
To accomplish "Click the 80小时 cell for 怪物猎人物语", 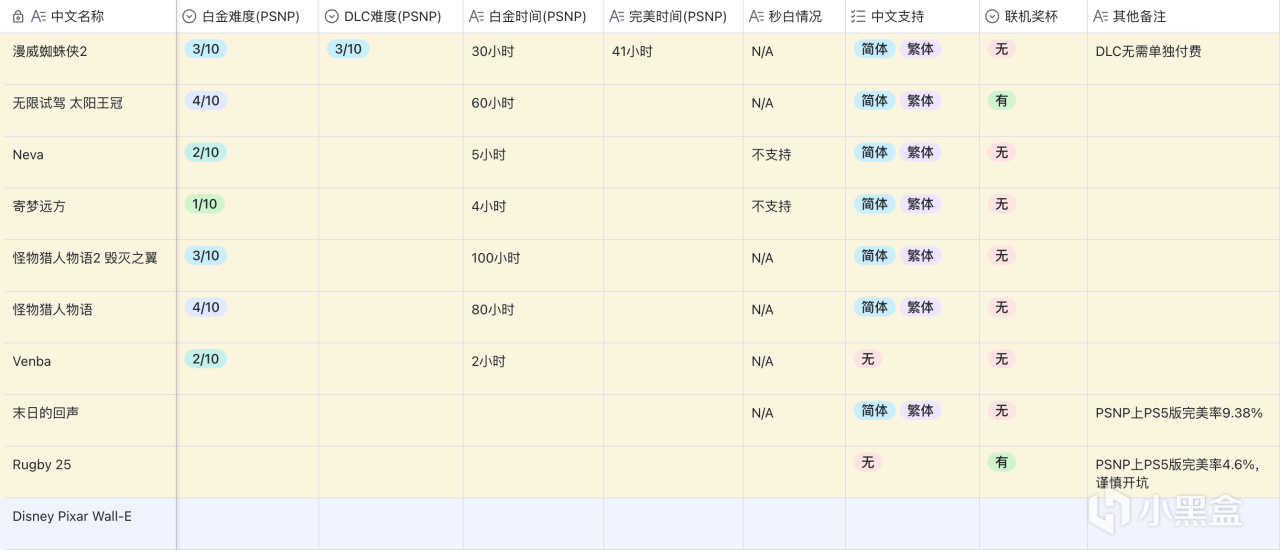I will 533,318.
